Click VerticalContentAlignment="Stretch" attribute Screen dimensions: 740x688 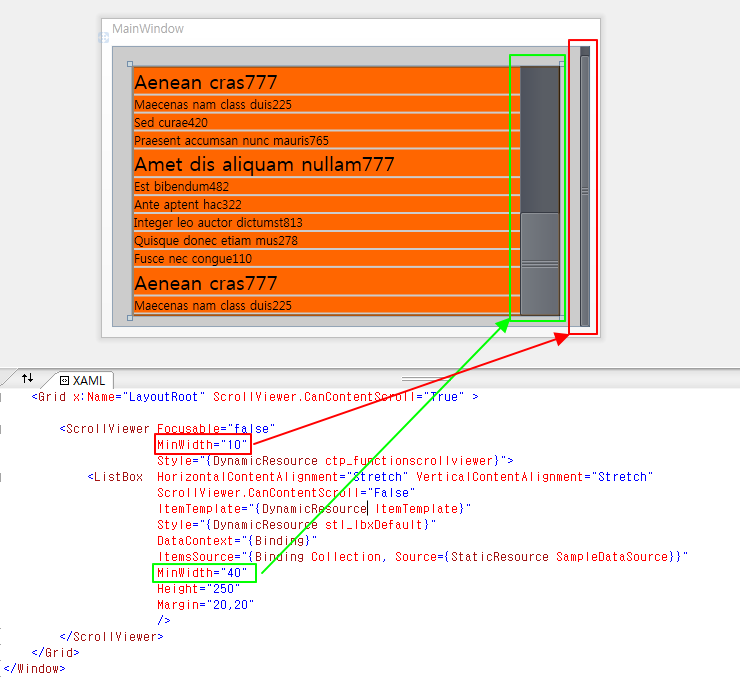[534, 477]
